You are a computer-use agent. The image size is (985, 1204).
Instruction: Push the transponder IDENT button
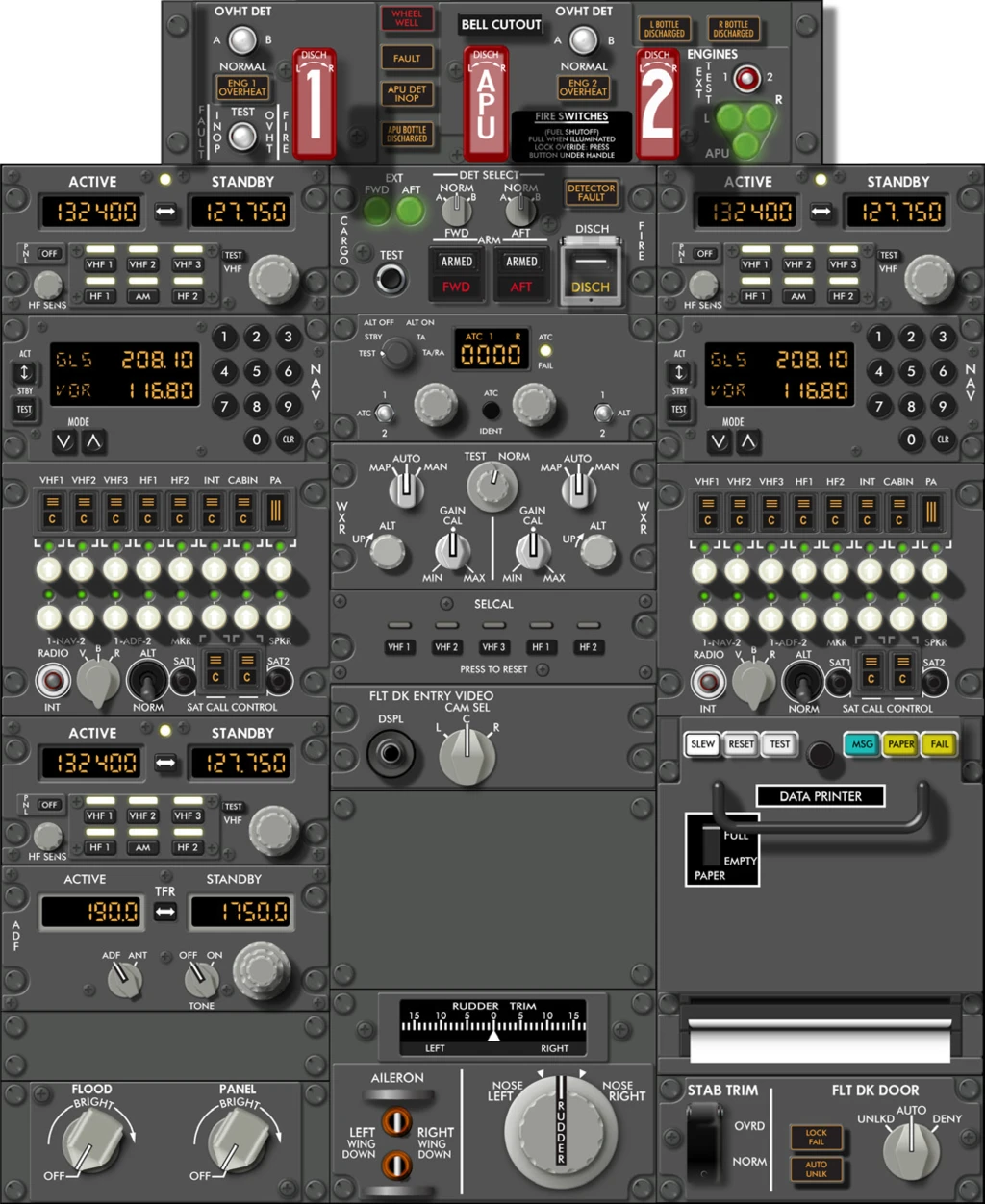tap(491, 411)
